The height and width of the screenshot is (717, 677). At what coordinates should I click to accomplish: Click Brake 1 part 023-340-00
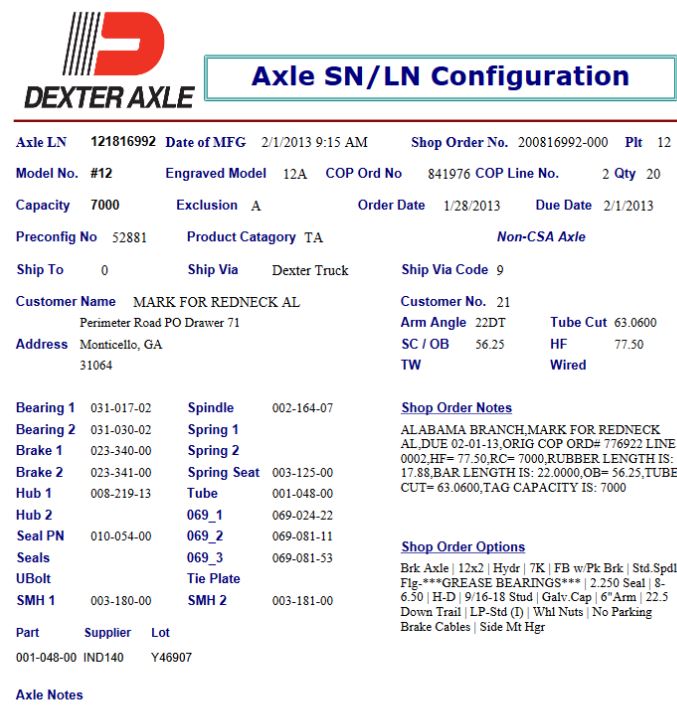point(121,451)
